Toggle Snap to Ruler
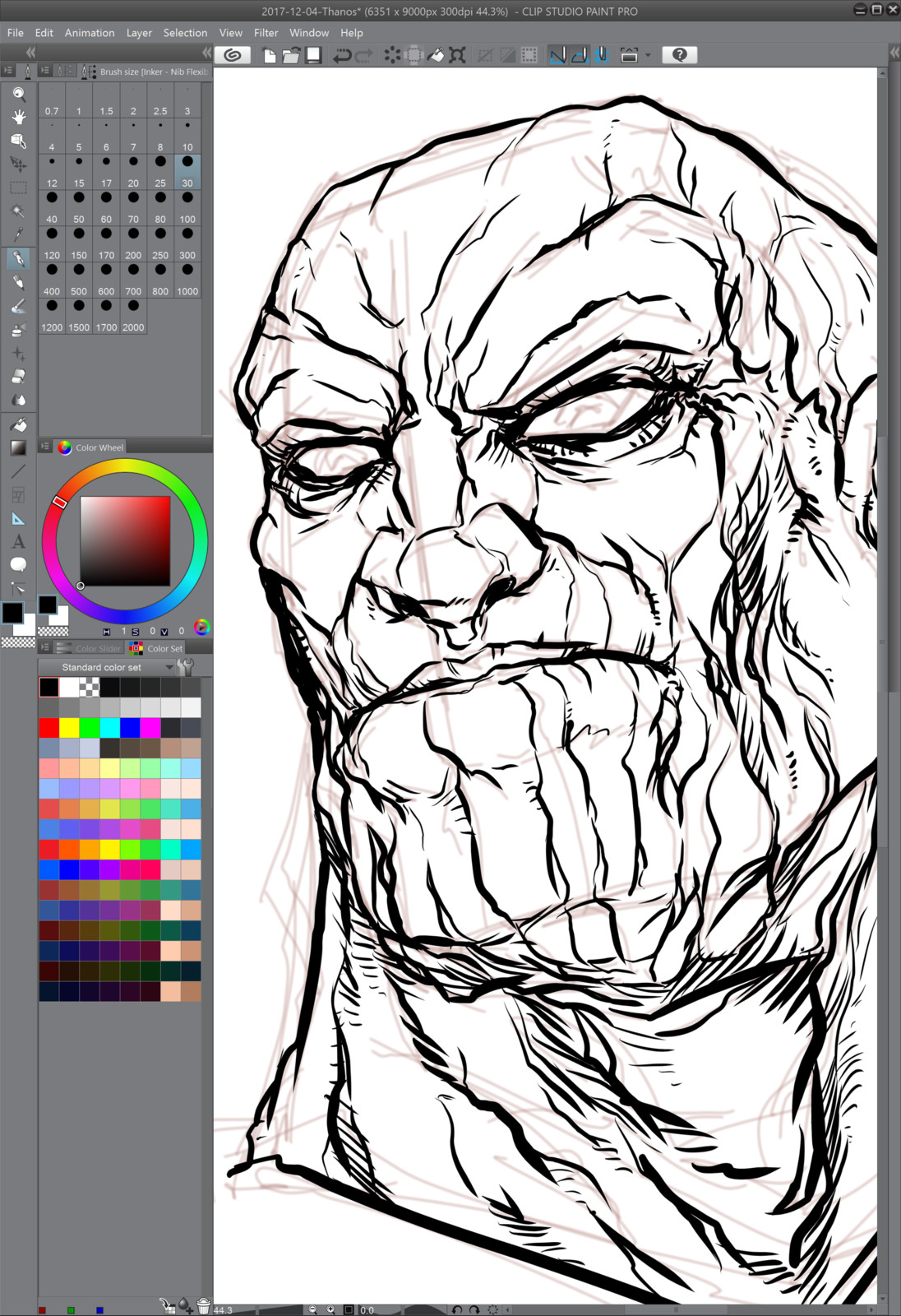 pos(557,55)
